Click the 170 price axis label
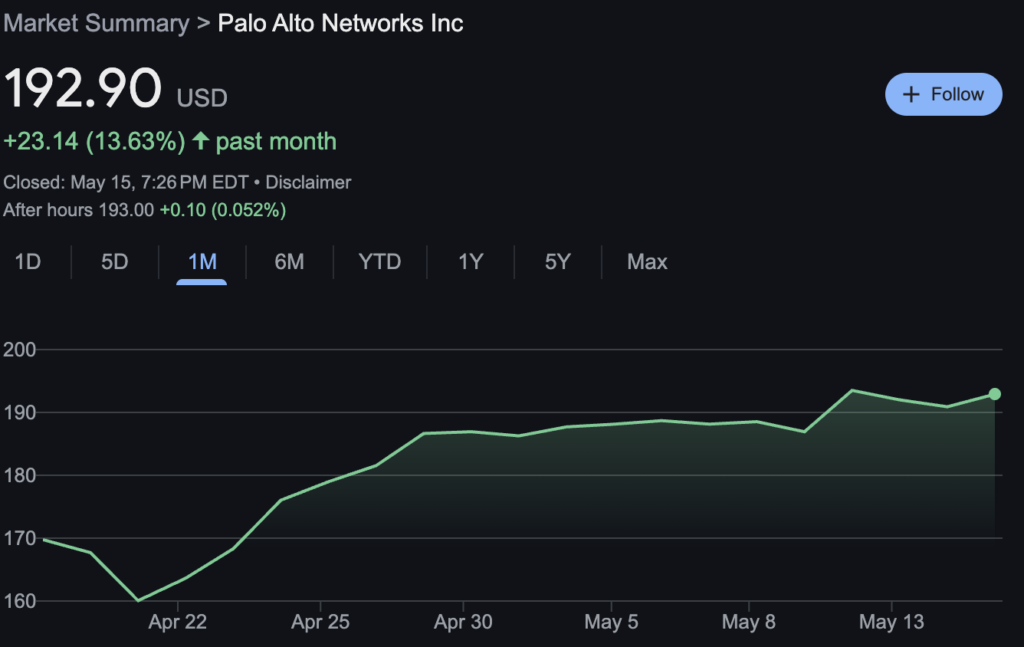 pos(20,538)
